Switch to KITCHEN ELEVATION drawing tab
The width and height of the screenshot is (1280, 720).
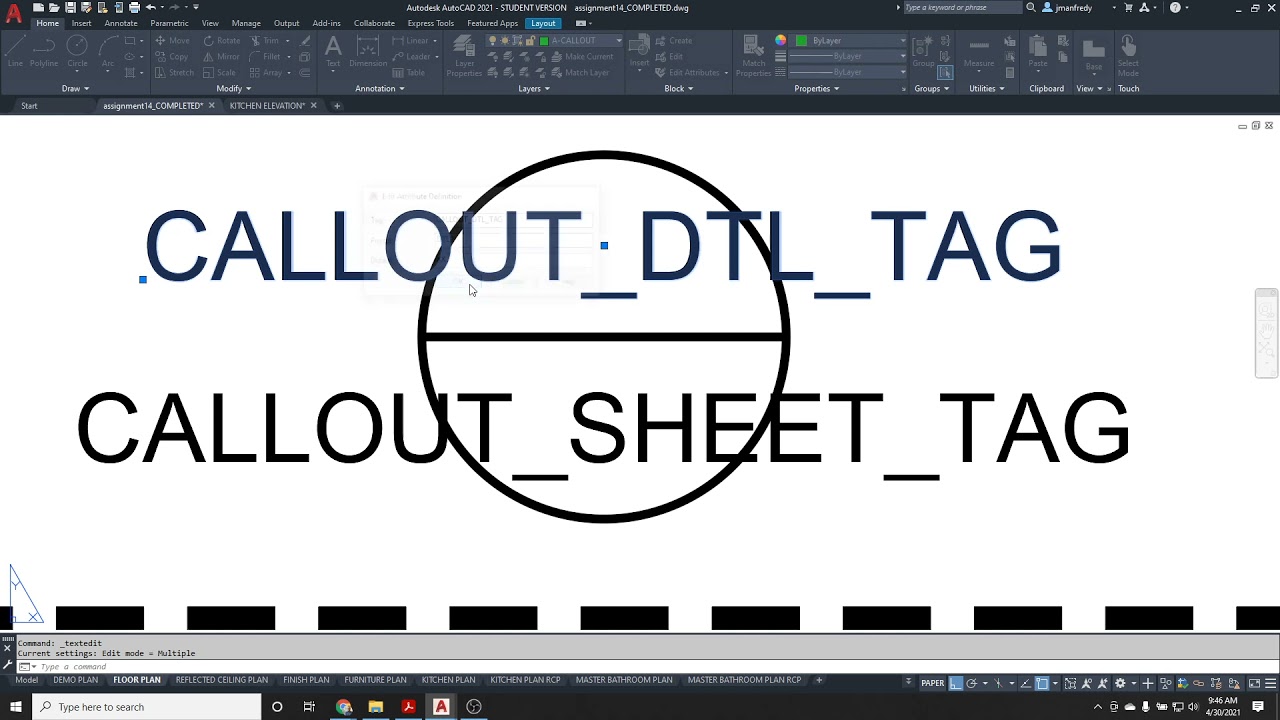tap(267, 105)
